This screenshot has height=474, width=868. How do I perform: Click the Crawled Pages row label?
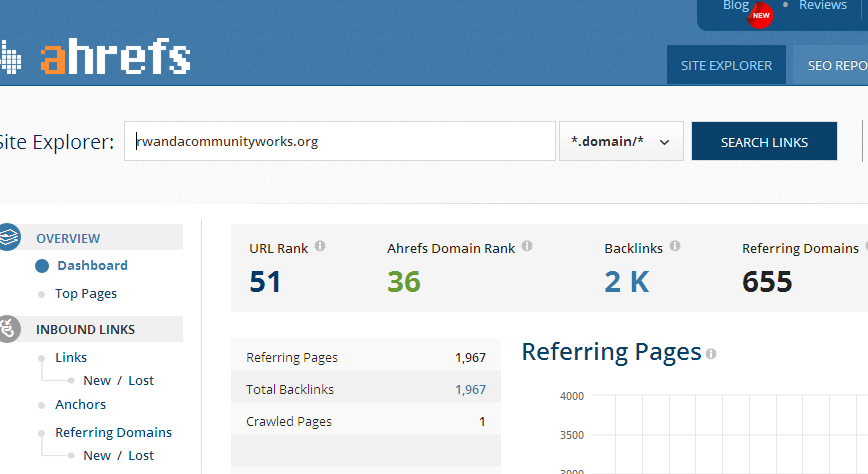pyautogui.click(x=289, y=421)
